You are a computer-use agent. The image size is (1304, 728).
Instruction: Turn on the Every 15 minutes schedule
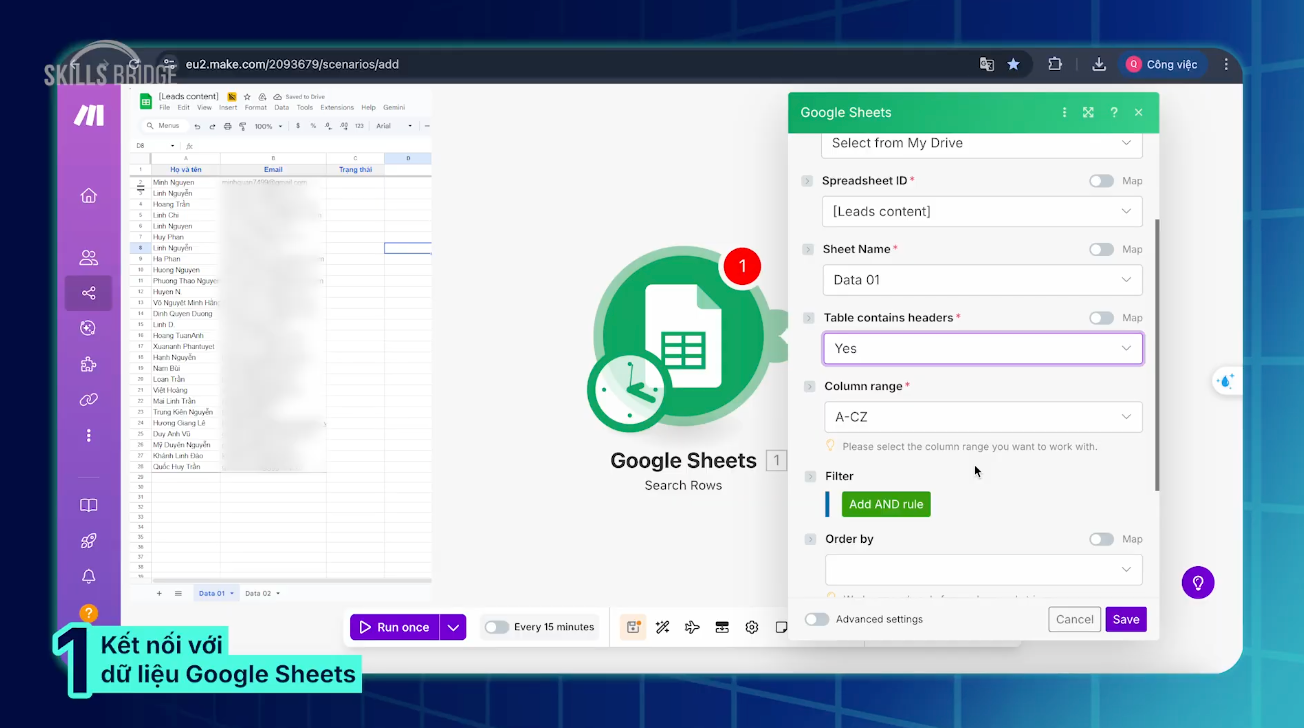coord(497,627)
